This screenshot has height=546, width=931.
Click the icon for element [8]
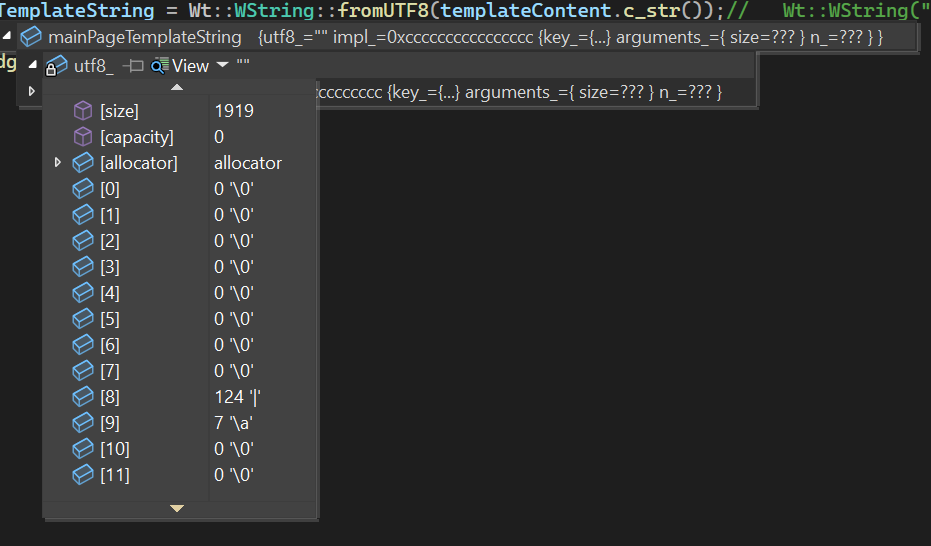83,397
